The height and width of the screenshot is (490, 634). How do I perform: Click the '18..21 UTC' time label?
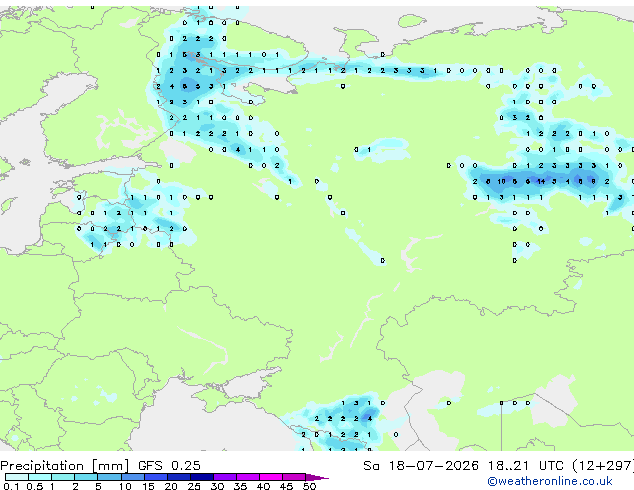click(525, 466)
